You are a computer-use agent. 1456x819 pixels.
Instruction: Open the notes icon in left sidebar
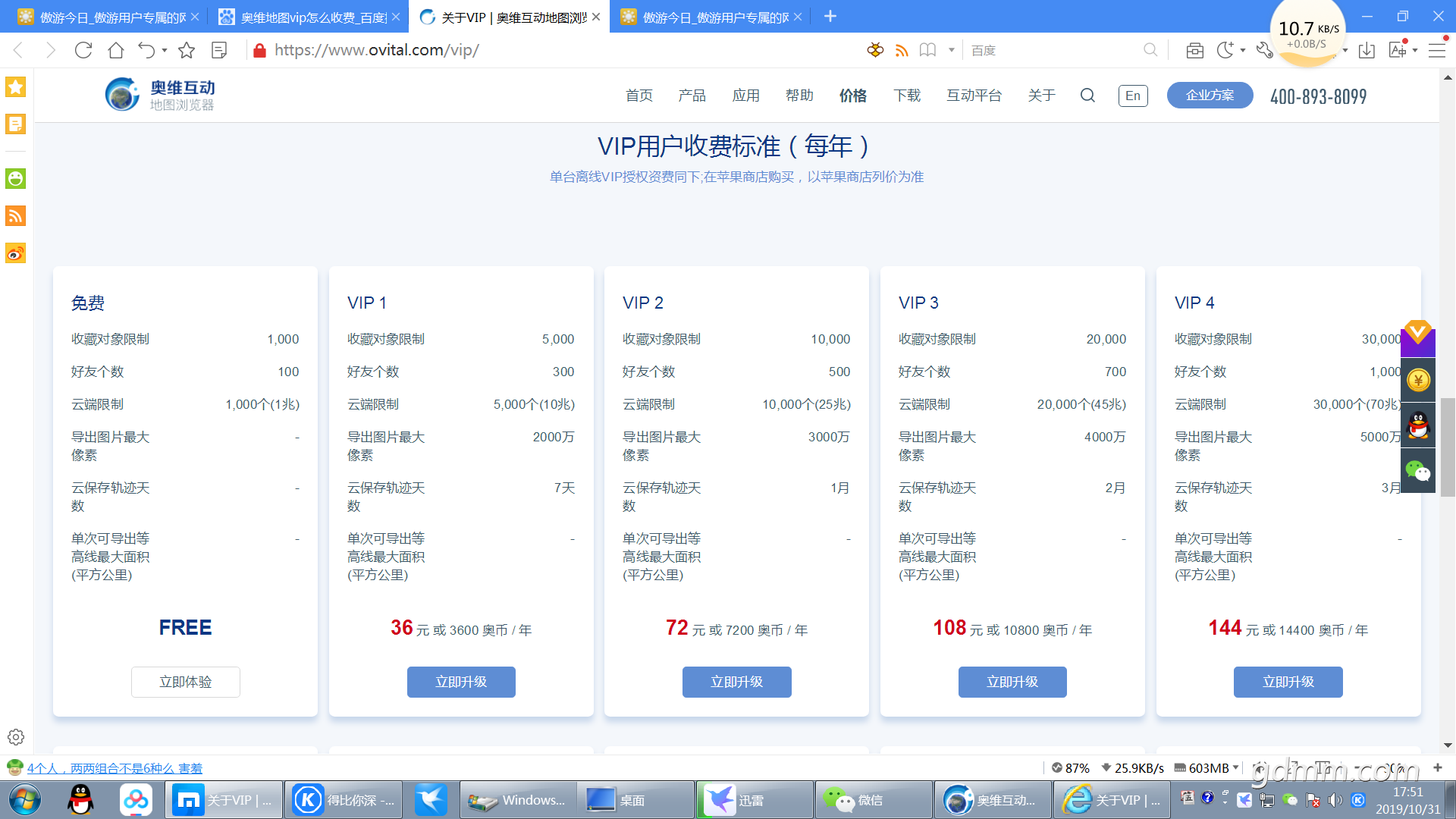16,124
